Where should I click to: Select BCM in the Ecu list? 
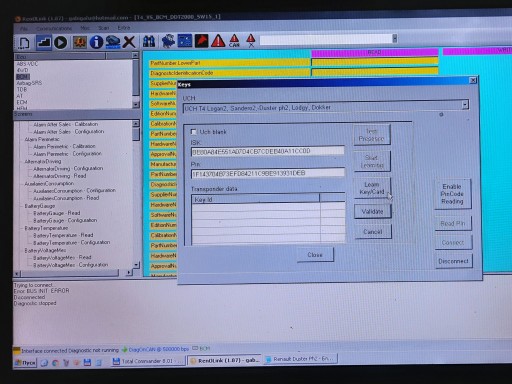(23, 77)
